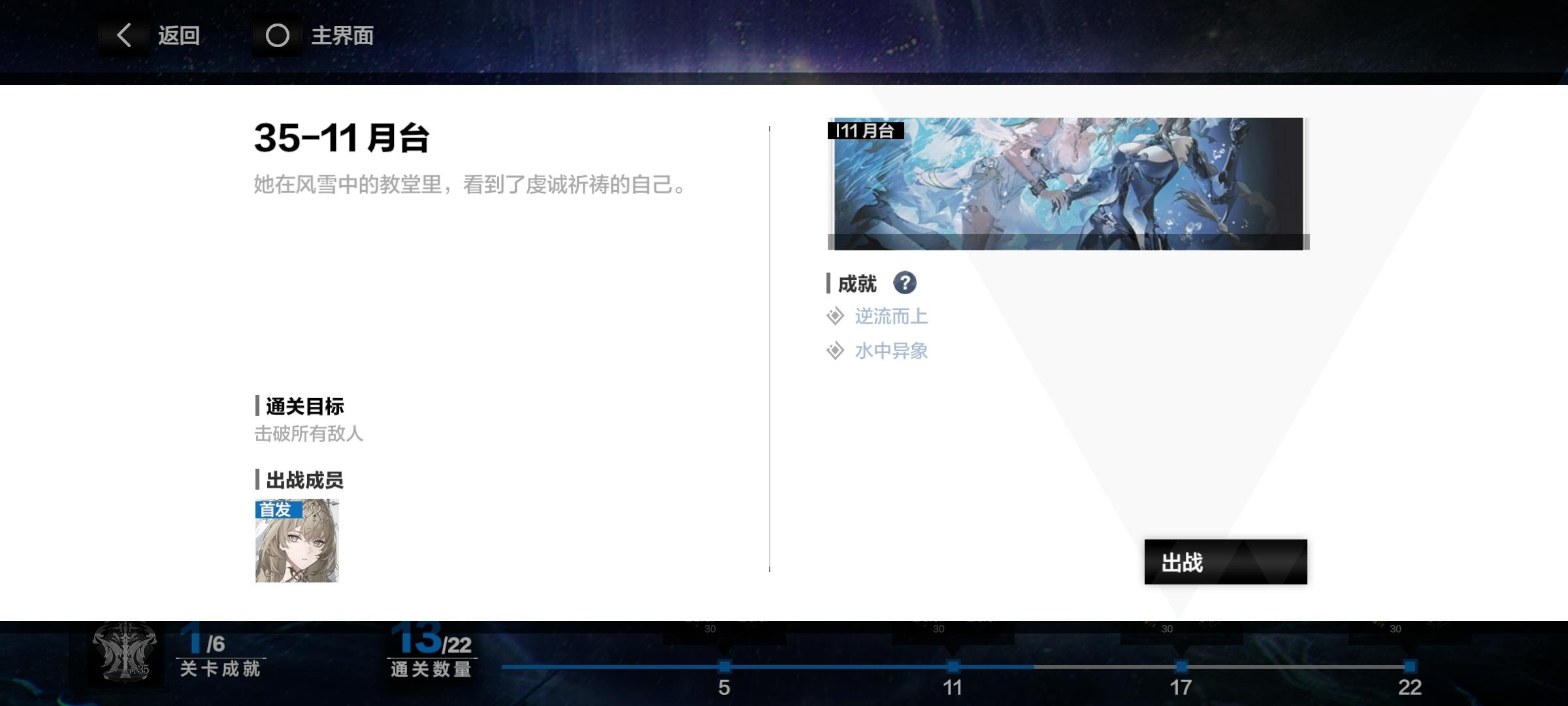This screenshot has width=1568, height=706.
Task: Click progress milestone marker 11
Action: point(953,667)
